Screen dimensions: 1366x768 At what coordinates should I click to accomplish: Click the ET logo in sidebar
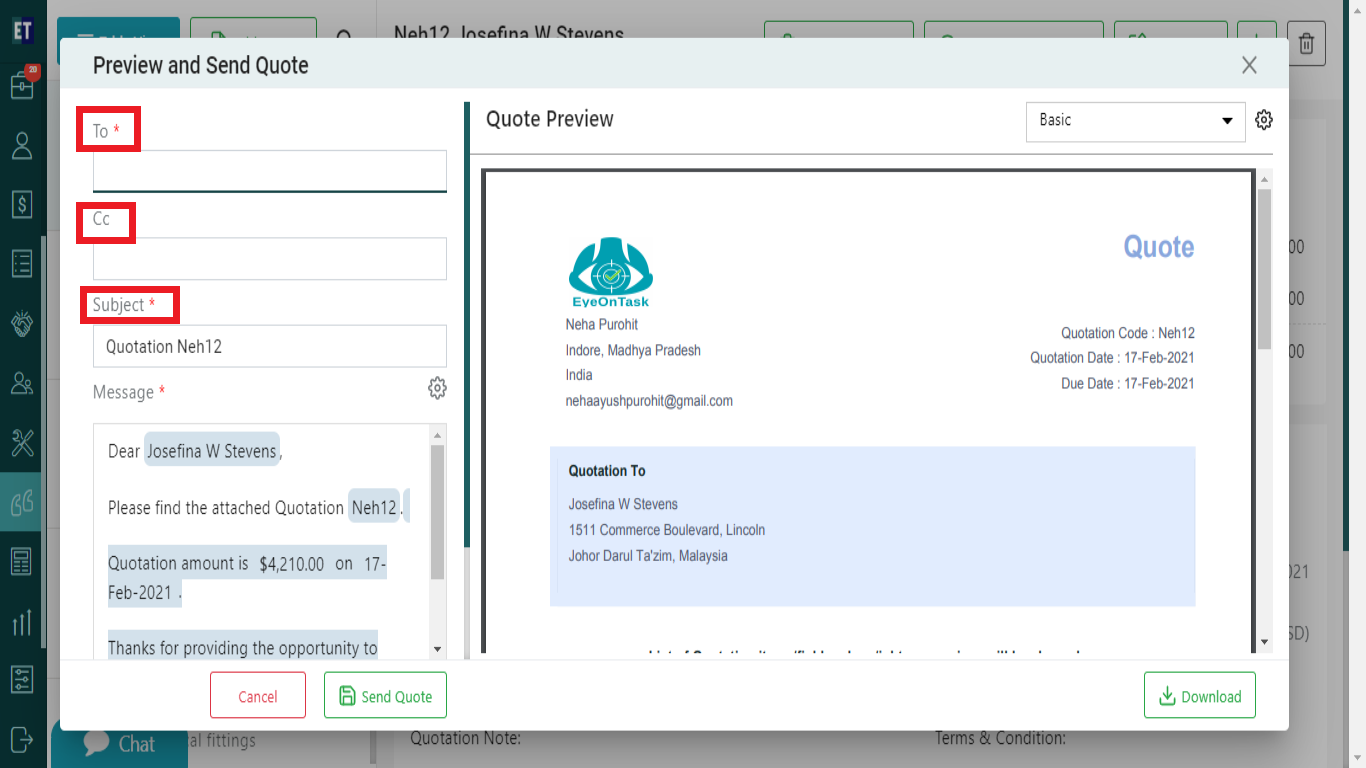coord(22,30)
